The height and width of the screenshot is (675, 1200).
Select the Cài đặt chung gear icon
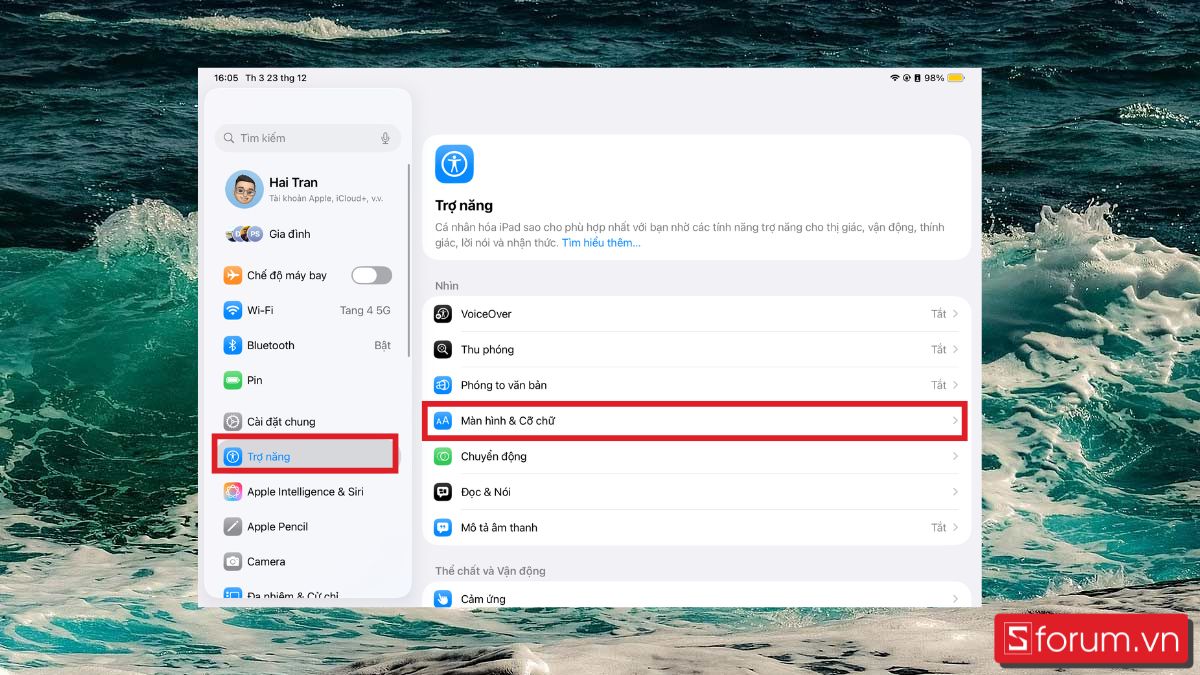pyautogui.click(x=233, y=422)
